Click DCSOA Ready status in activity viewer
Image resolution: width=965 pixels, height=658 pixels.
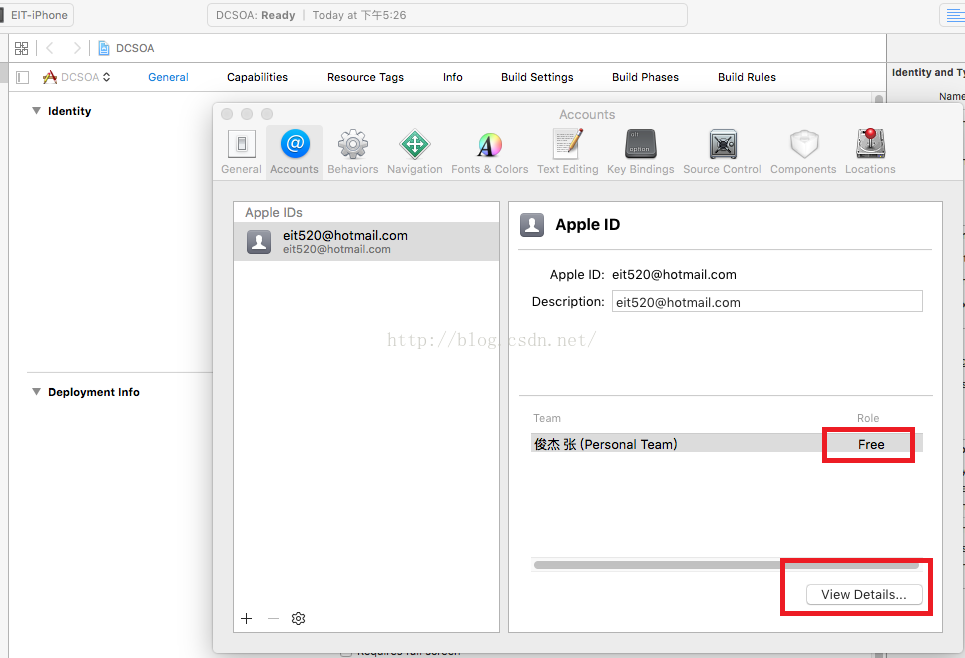[x=255, y=15]
